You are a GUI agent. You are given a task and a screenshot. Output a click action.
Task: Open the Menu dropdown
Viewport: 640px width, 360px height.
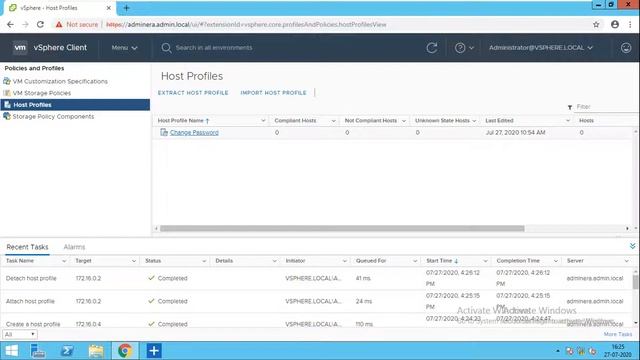[x=124, y=48]
